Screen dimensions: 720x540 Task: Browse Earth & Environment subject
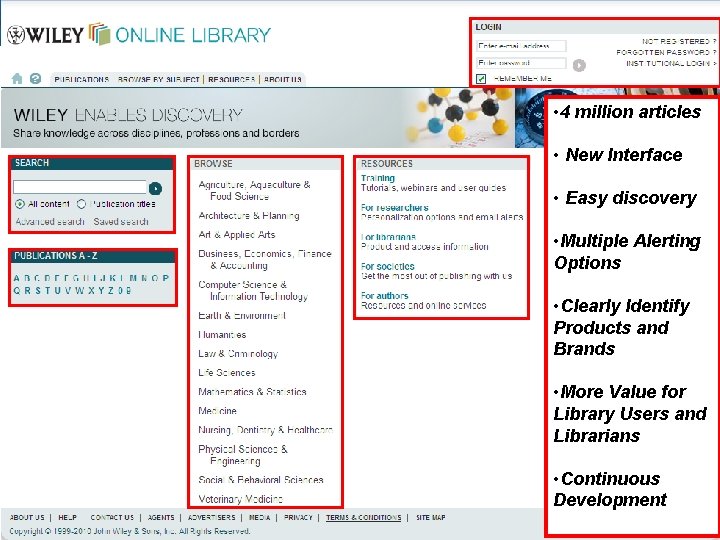[x=242, y=315]
